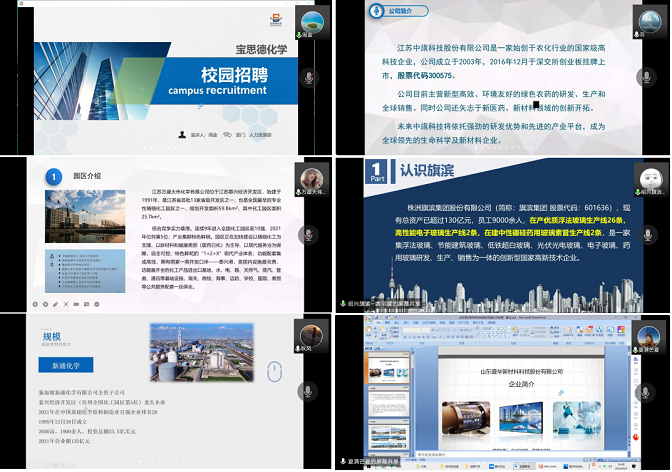The width and height of the screenshot is (672, 472).
Task: Toggle the microphone in the 校园招聘 campus recruitment panel
Action: (x=307, y=78)
